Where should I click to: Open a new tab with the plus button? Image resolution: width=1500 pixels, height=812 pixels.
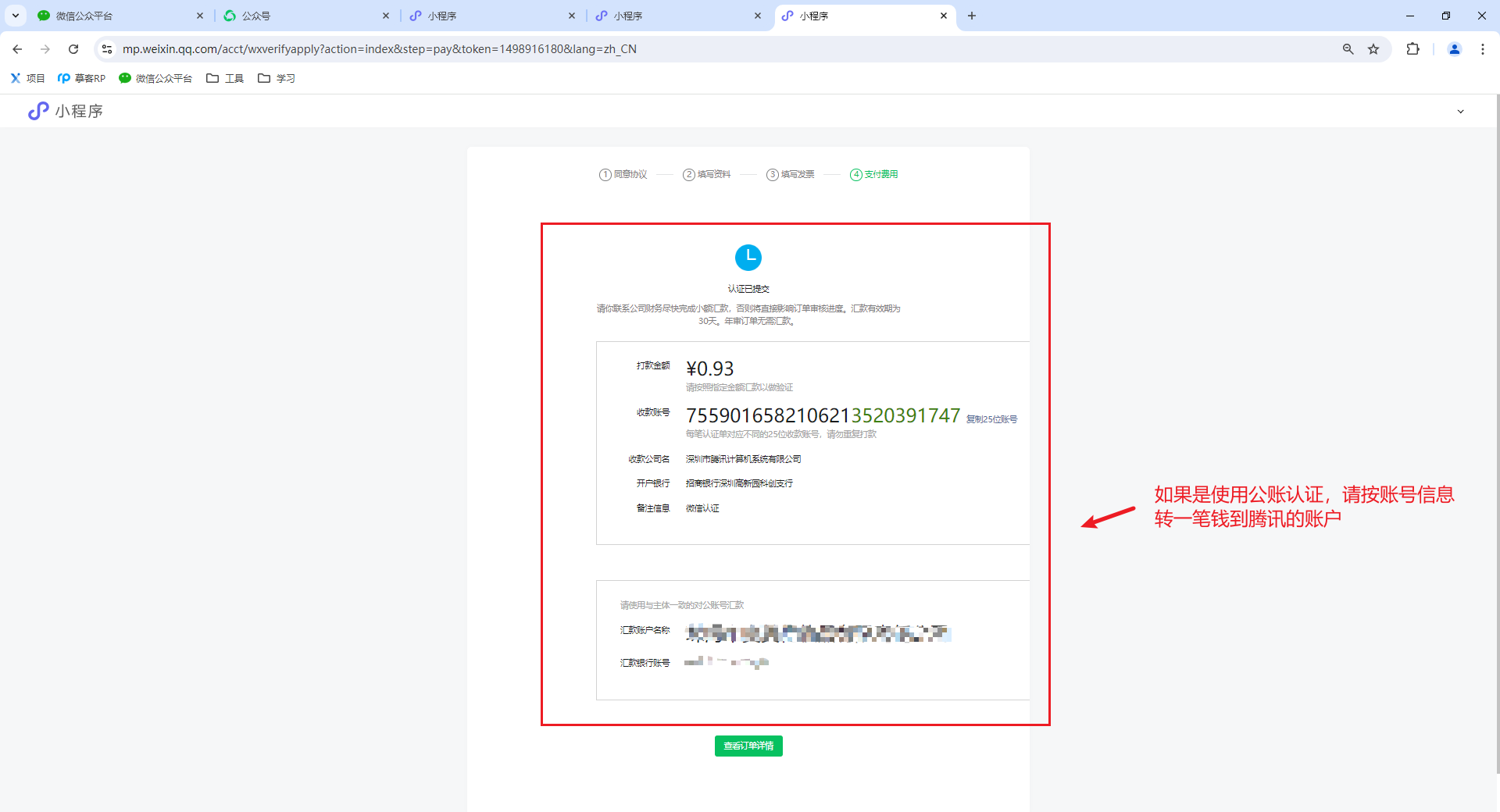click(972, 16)
